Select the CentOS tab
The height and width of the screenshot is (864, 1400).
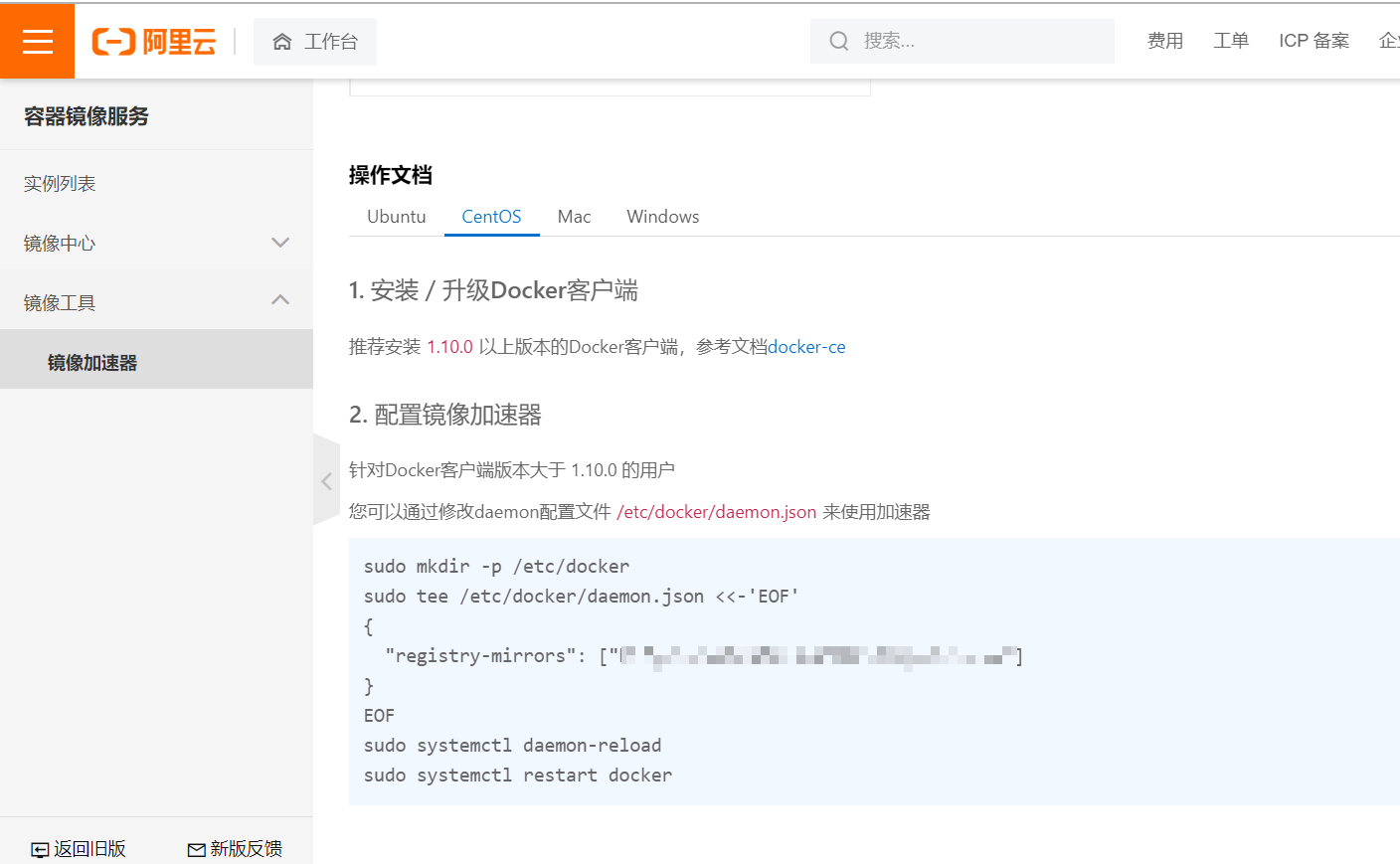(x=491, y=217)
